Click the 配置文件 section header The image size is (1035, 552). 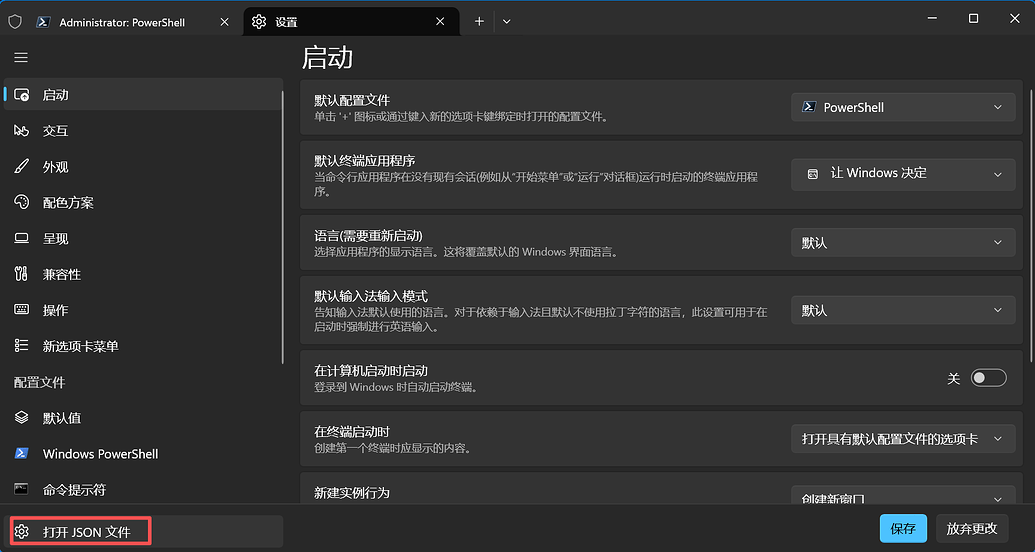click(40, 382)
